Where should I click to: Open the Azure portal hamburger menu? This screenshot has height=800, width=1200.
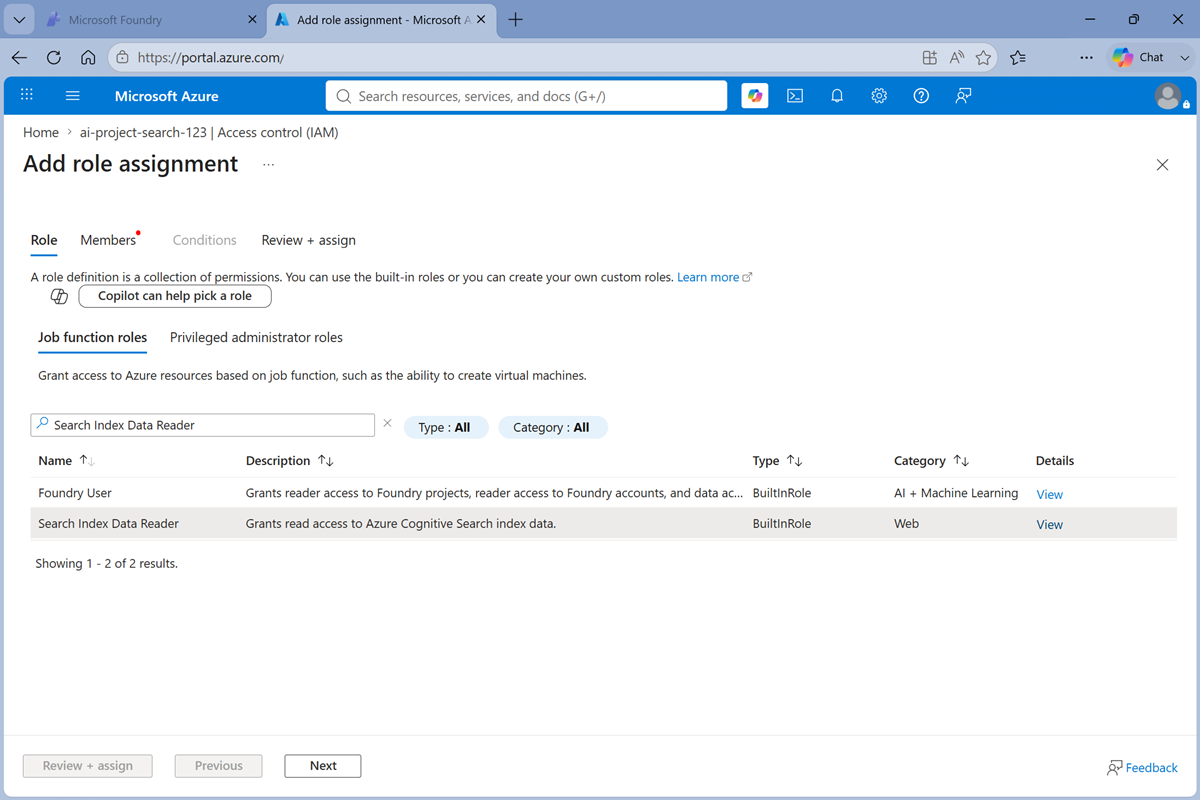[x=72, y=96]
